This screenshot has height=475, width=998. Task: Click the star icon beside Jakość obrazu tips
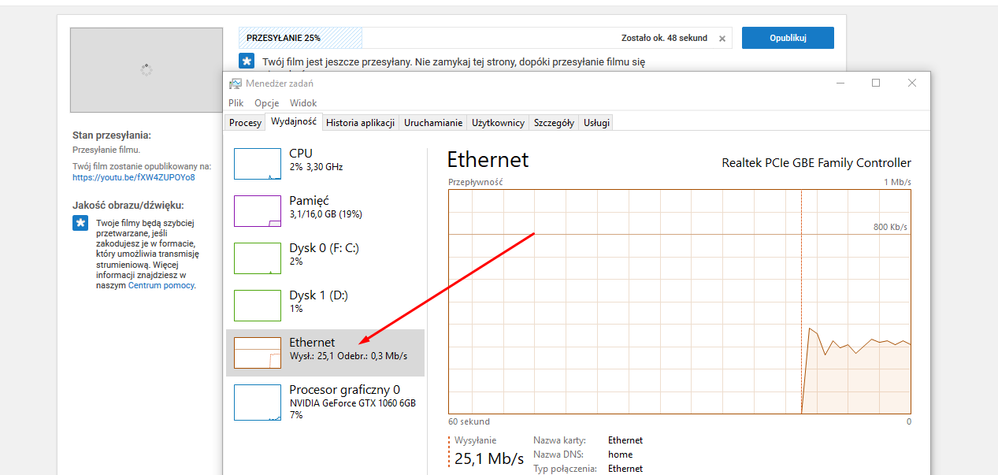80,223
